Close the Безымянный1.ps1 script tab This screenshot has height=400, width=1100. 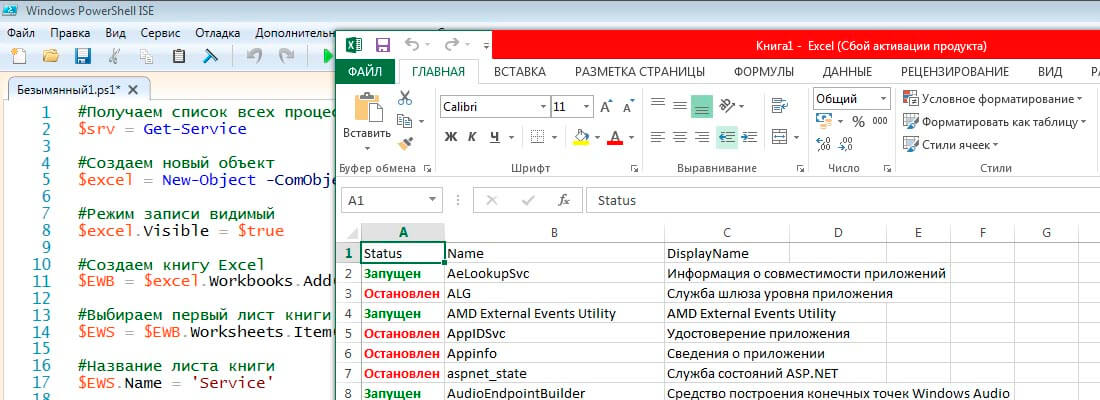[x=133, y=90]
